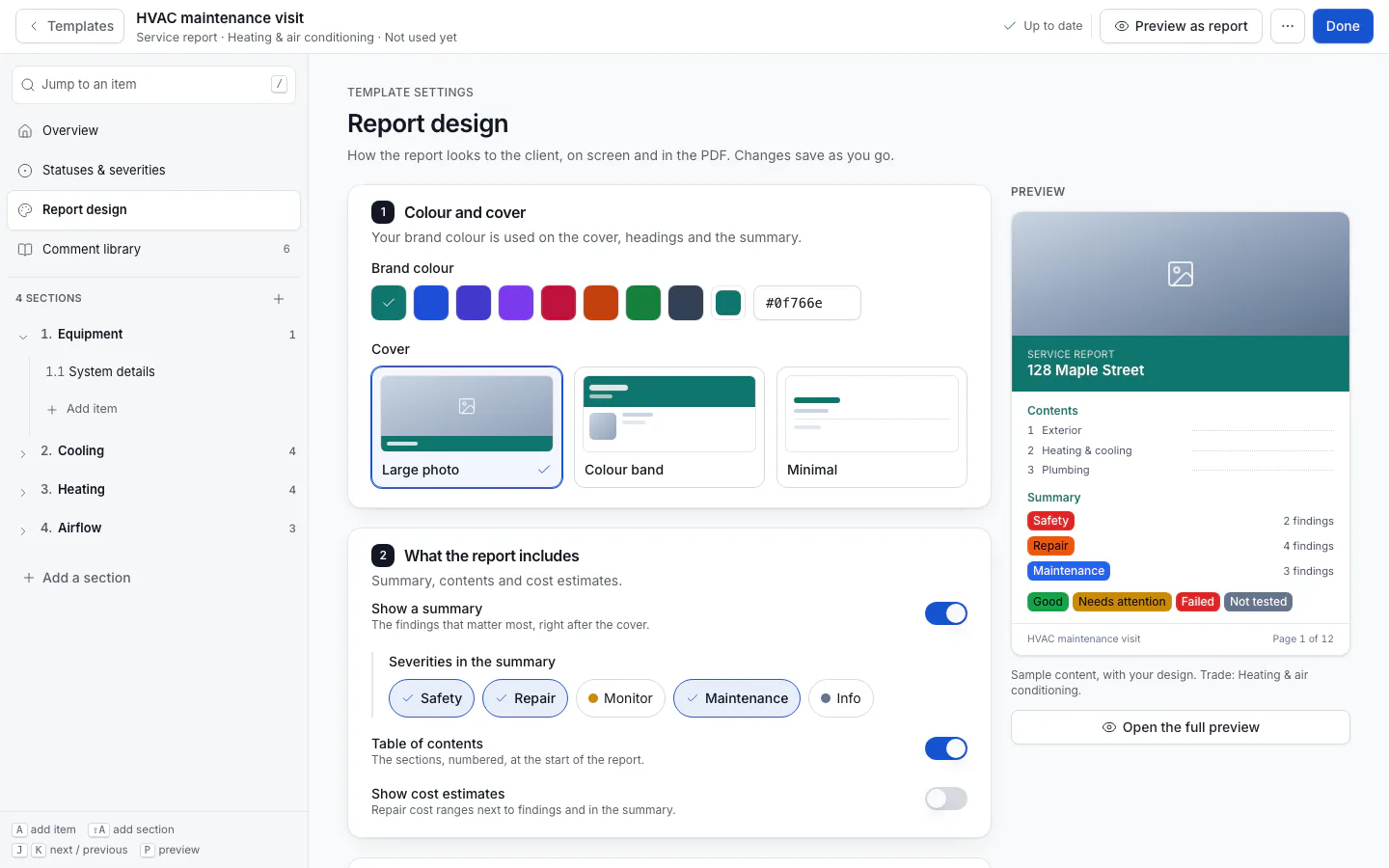Viewport: 1389px width, 868px height.
Task: Open the custom colour picker swatch
Action: point(728,303)
